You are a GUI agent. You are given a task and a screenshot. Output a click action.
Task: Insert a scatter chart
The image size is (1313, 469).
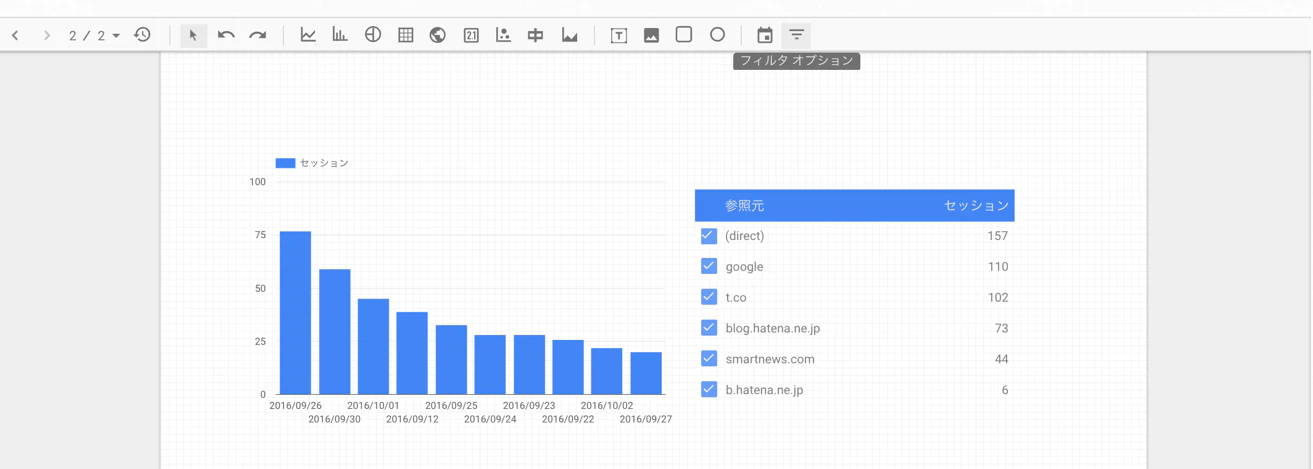point(503,35)
